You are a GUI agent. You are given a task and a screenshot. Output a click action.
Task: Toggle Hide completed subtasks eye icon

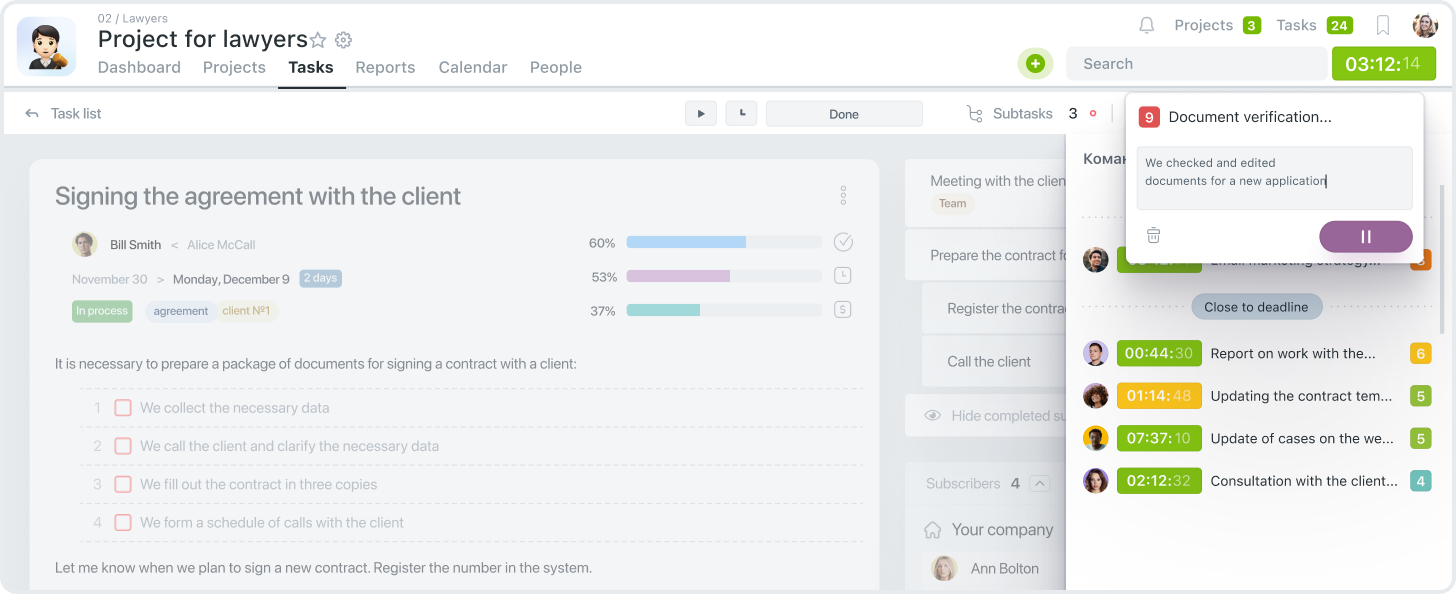932,416
